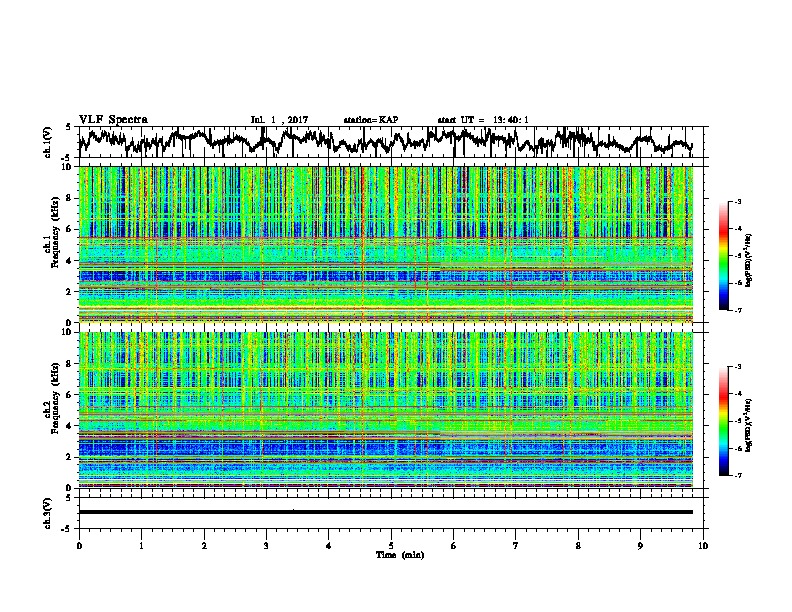This screenshot has height=612, width=792.
Task: Click the "5" tick on ch.1(V) axis
Action: 68,127
